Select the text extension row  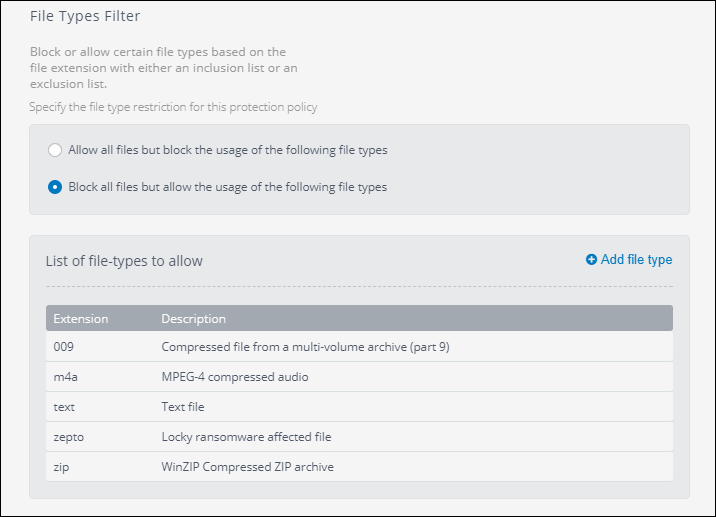click(64, 407)
